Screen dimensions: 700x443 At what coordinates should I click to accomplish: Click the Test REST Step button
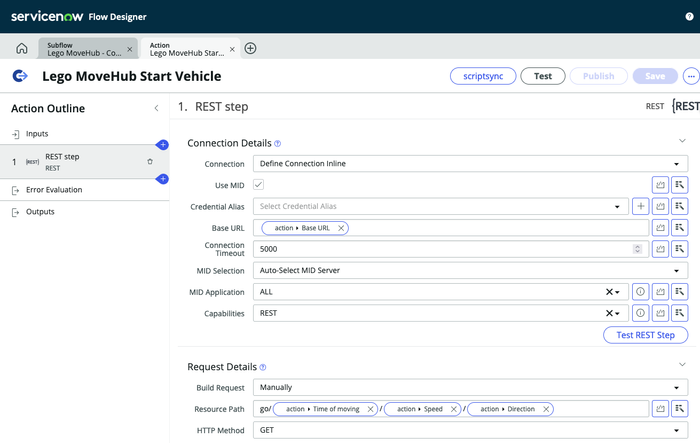(x=646, y=335)
